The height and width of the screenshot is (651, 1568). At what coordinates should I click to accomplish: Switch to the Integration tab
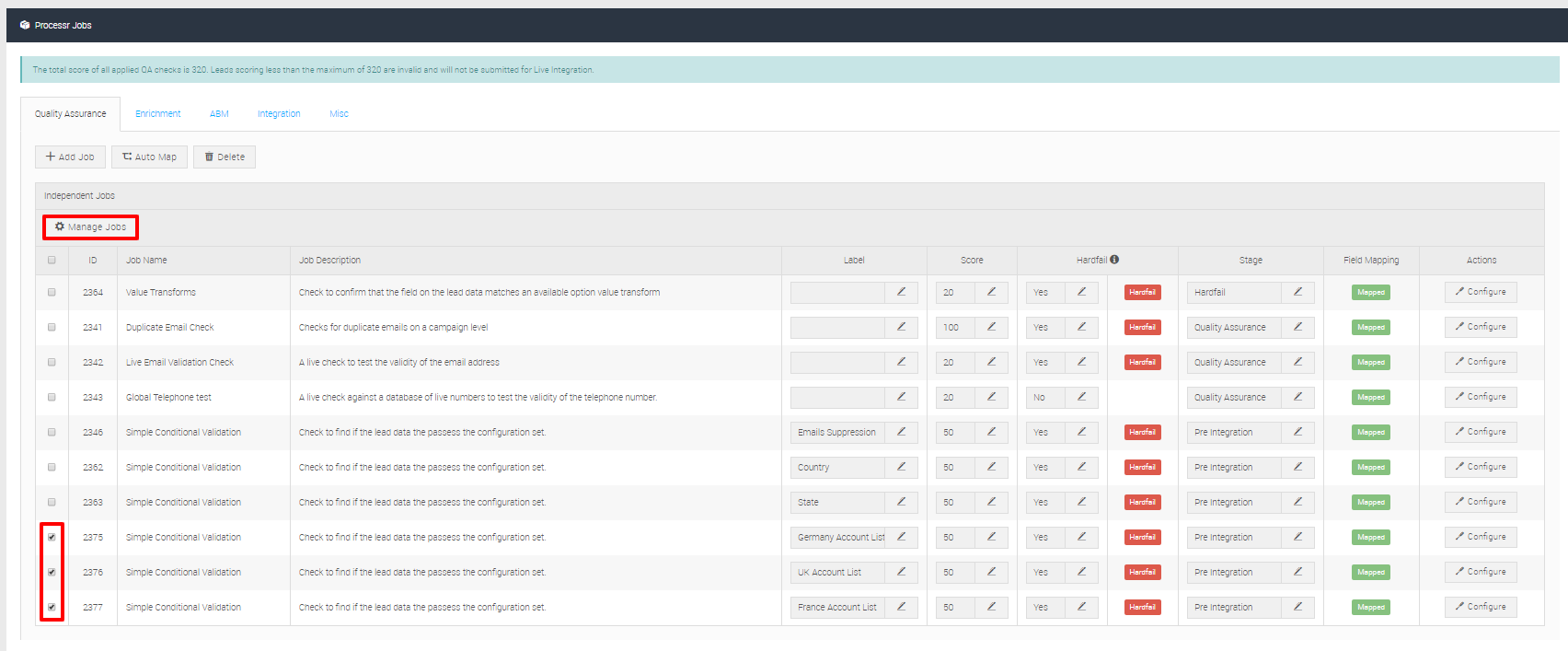coord(279,114)
